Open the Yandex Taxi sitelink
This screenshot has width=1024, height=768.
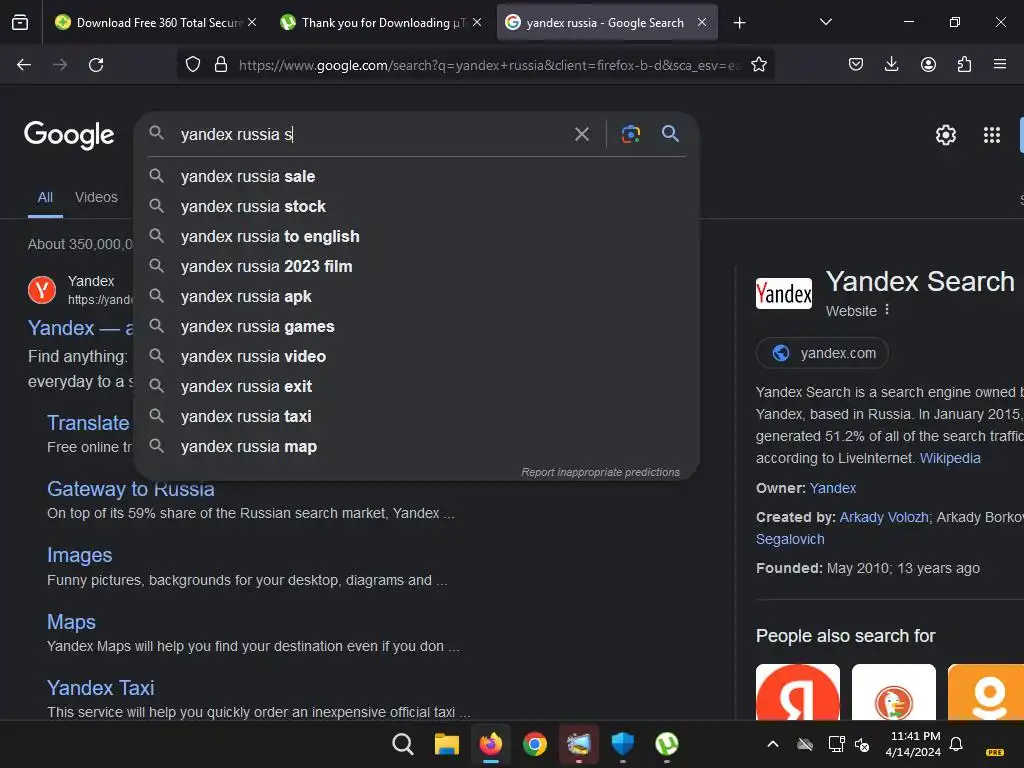[101, 688]
